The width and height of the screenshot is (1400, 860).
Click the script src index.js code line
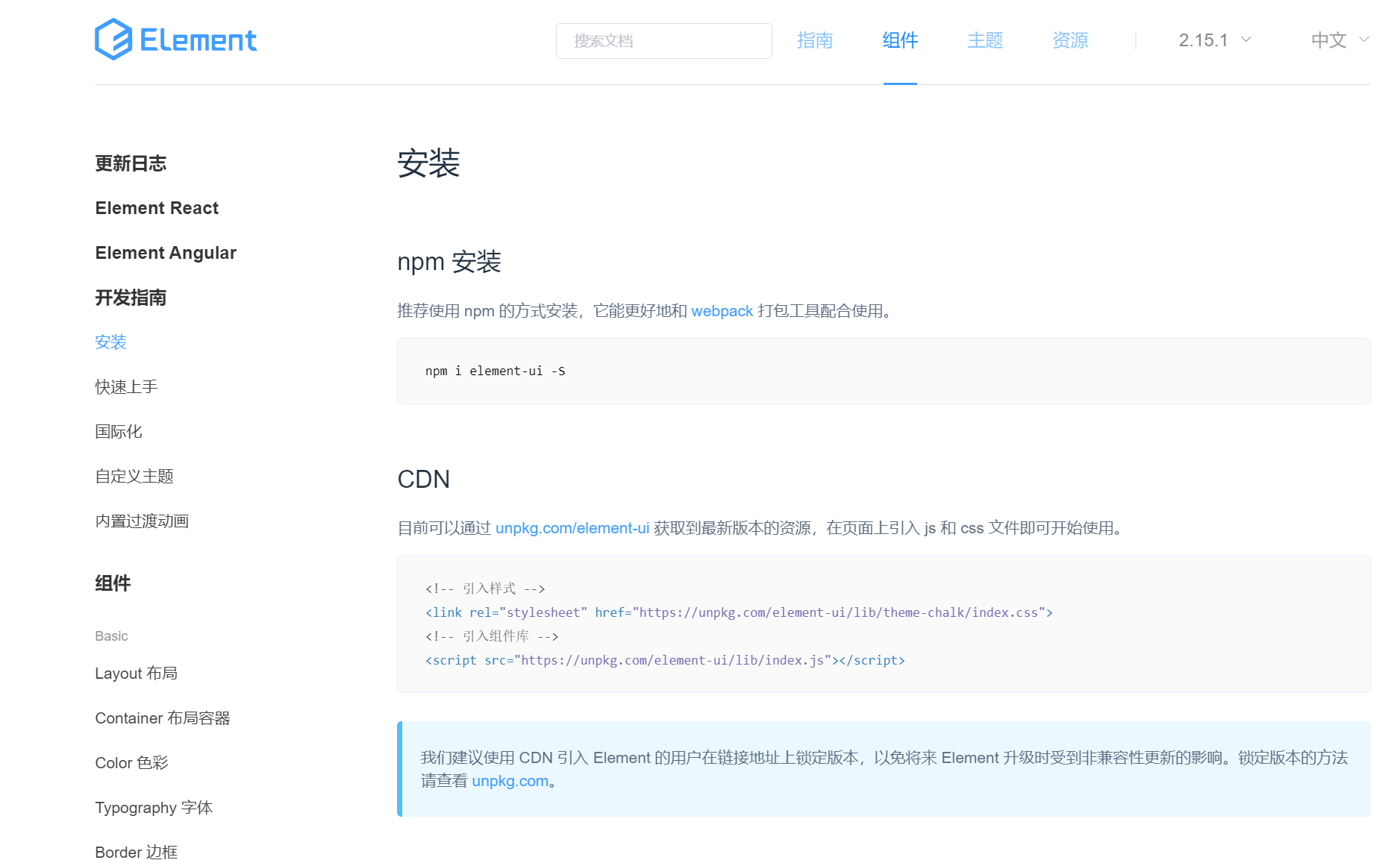tap(665, 660)
